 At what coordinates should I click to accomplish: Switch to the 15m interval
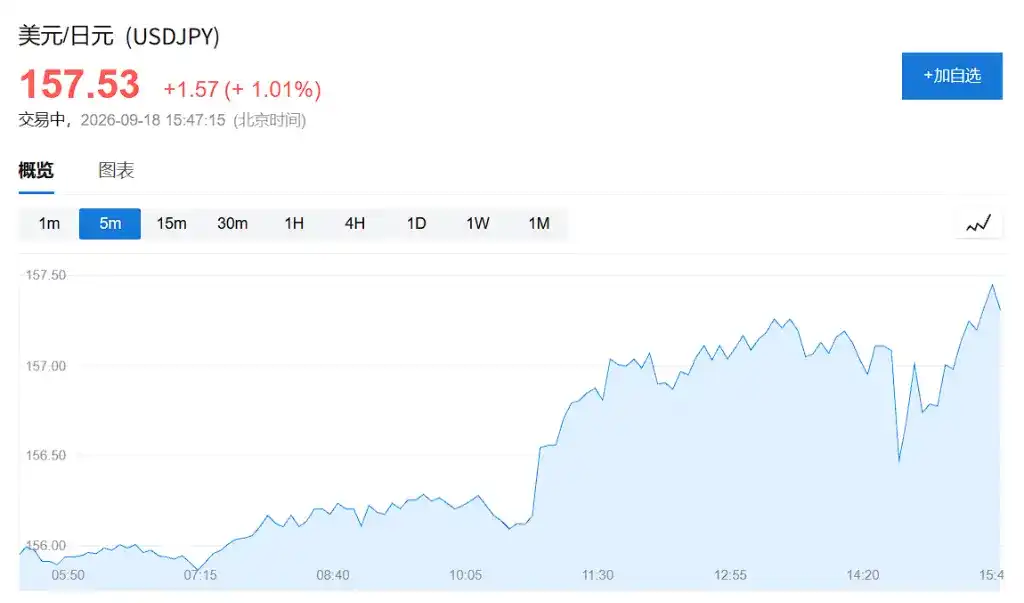coord(171,223)
